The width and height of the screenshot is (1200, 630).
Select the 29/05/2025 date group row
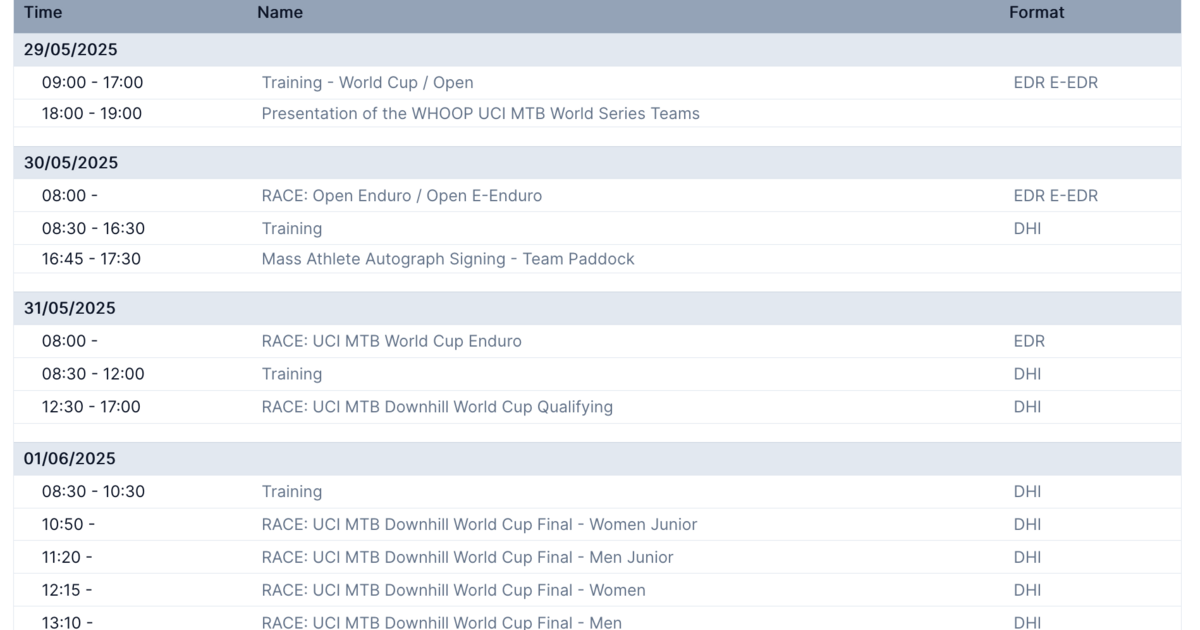click(71, 50)
